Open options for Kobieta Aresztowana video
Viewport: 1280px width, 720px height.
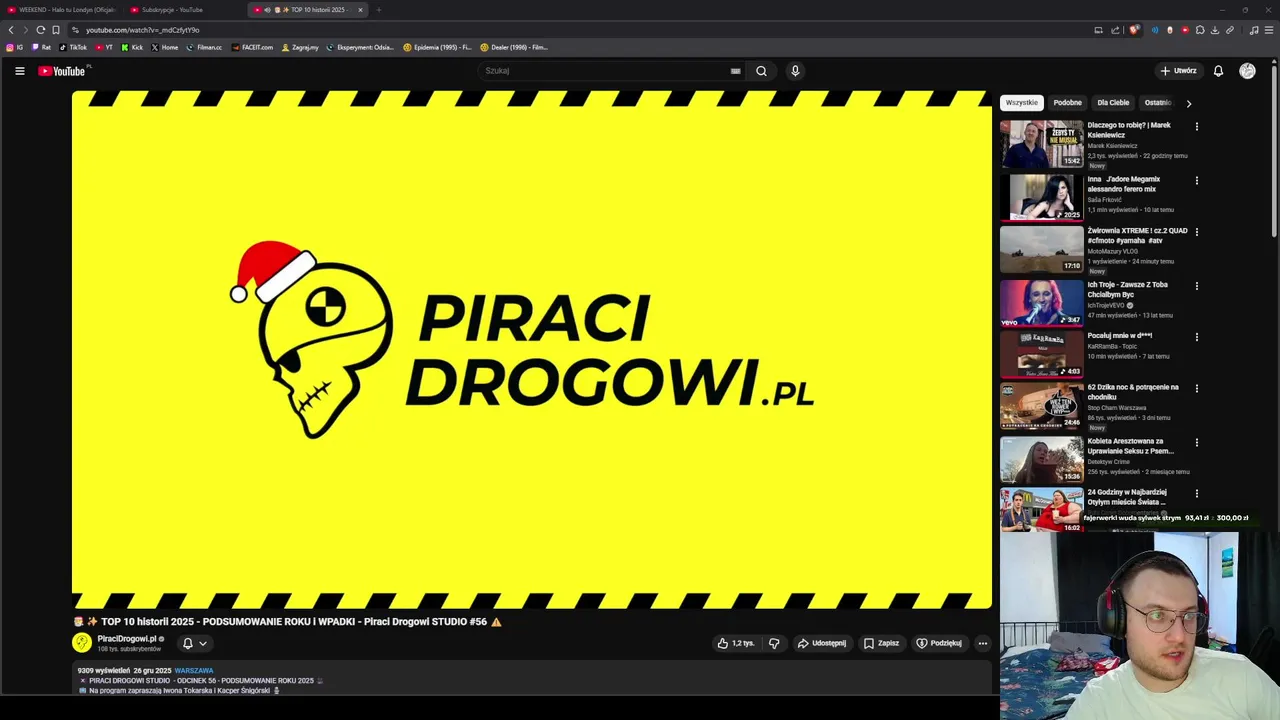tap(1196, 442)
